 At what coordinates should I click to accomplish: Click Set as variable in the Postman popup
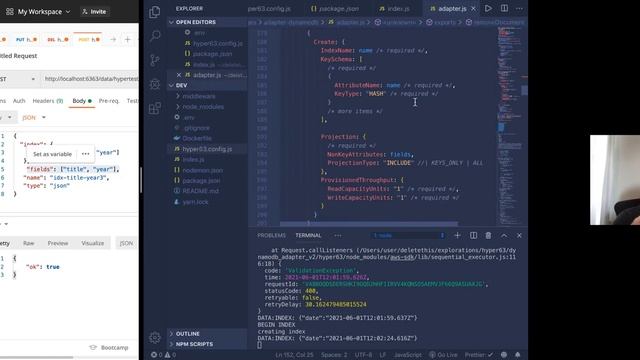52,154
